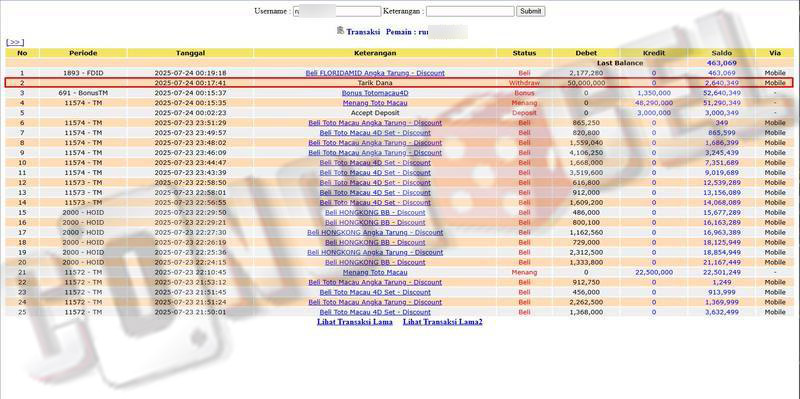This screenshot has height=399, width=800.
Task: Open the >> next page link
Action: 15,42
